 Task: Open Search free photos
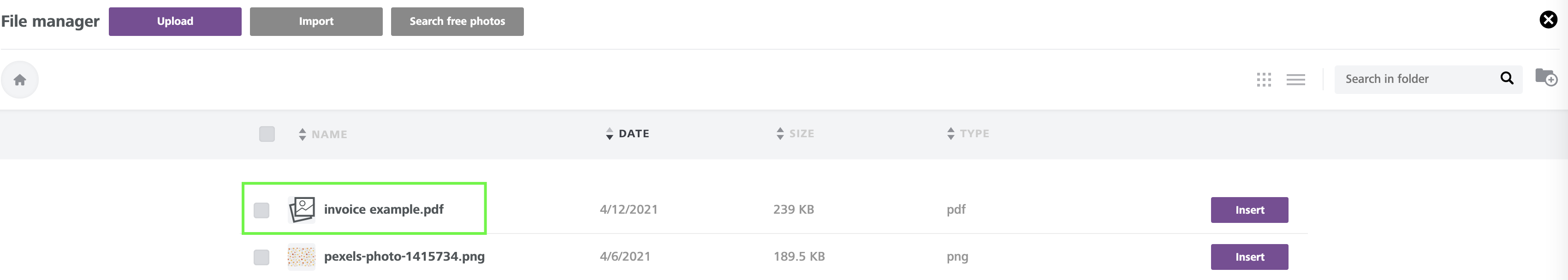point(457,21)
